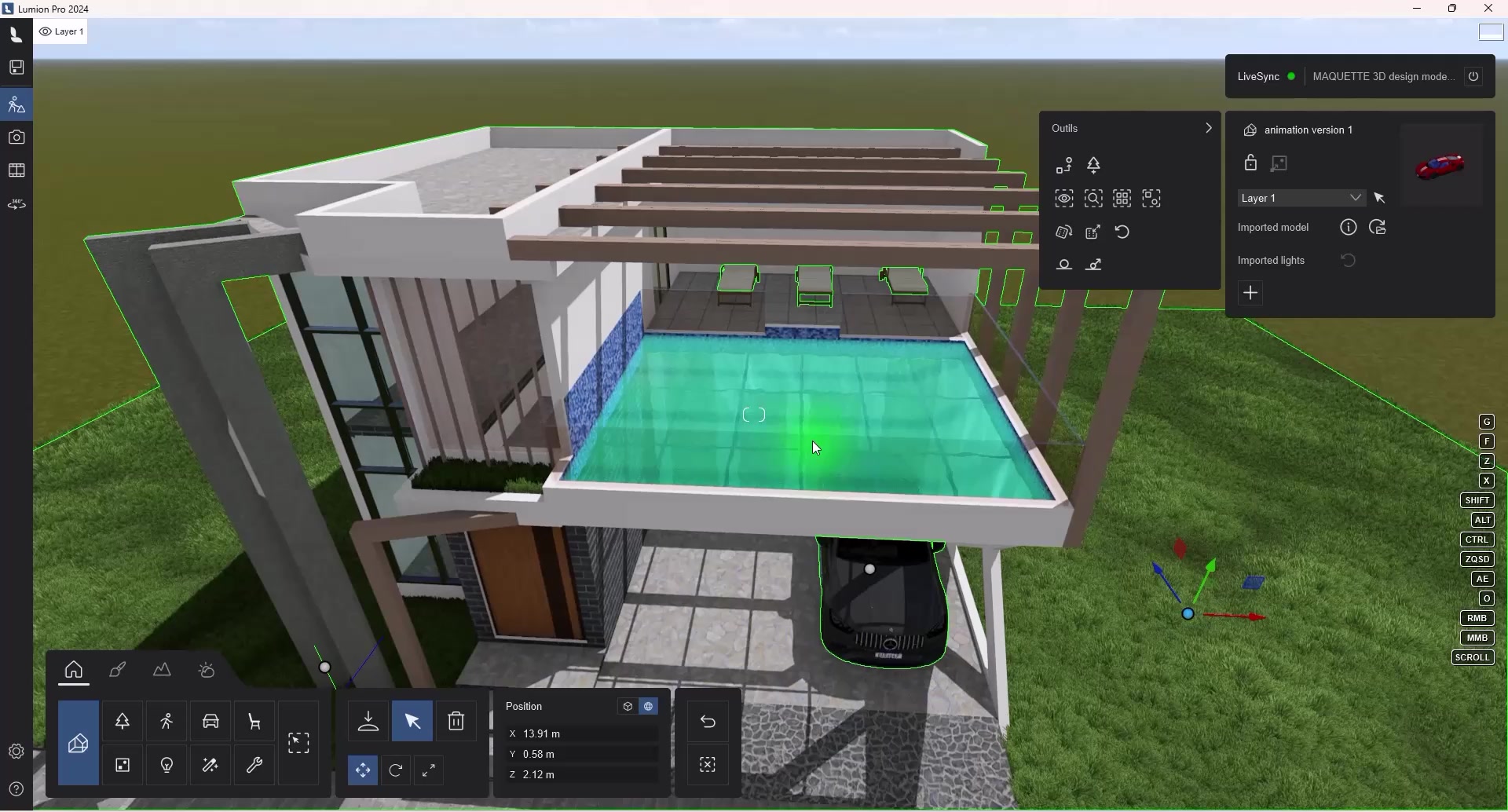Screen dimensions: 1508x812
Task: Activate the Select arrow tool
Action: pos(412,722)
